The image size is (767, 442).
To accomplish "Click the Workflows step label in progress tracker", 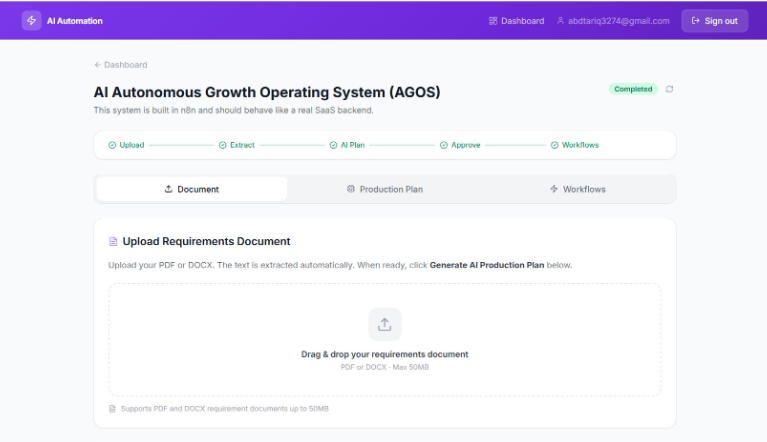I will coord(580,145).
